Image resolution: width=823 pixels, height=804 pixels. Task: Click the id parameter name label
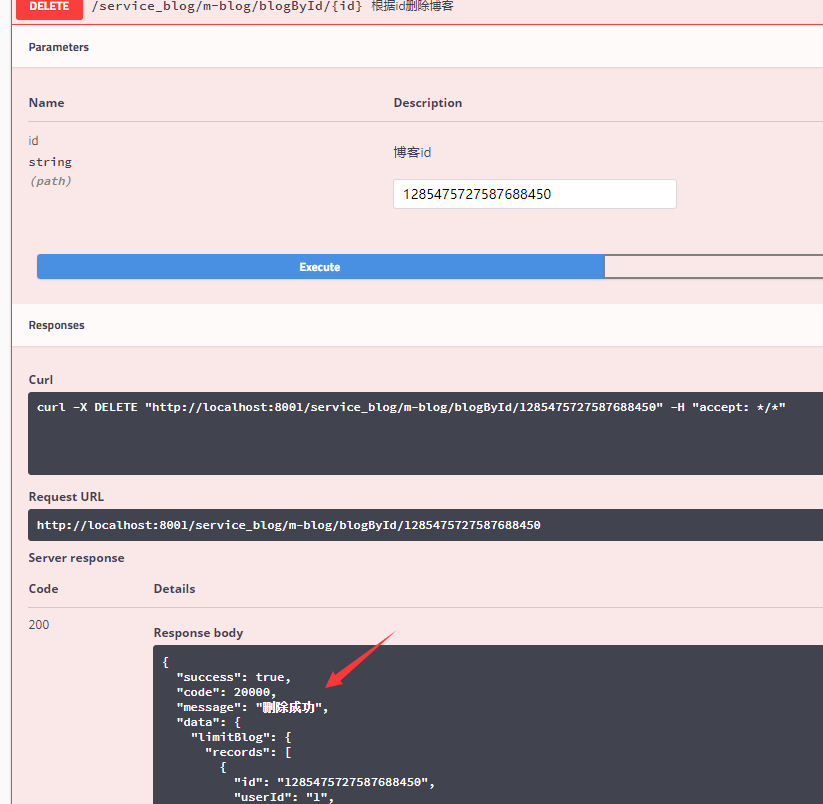(33, 140)
